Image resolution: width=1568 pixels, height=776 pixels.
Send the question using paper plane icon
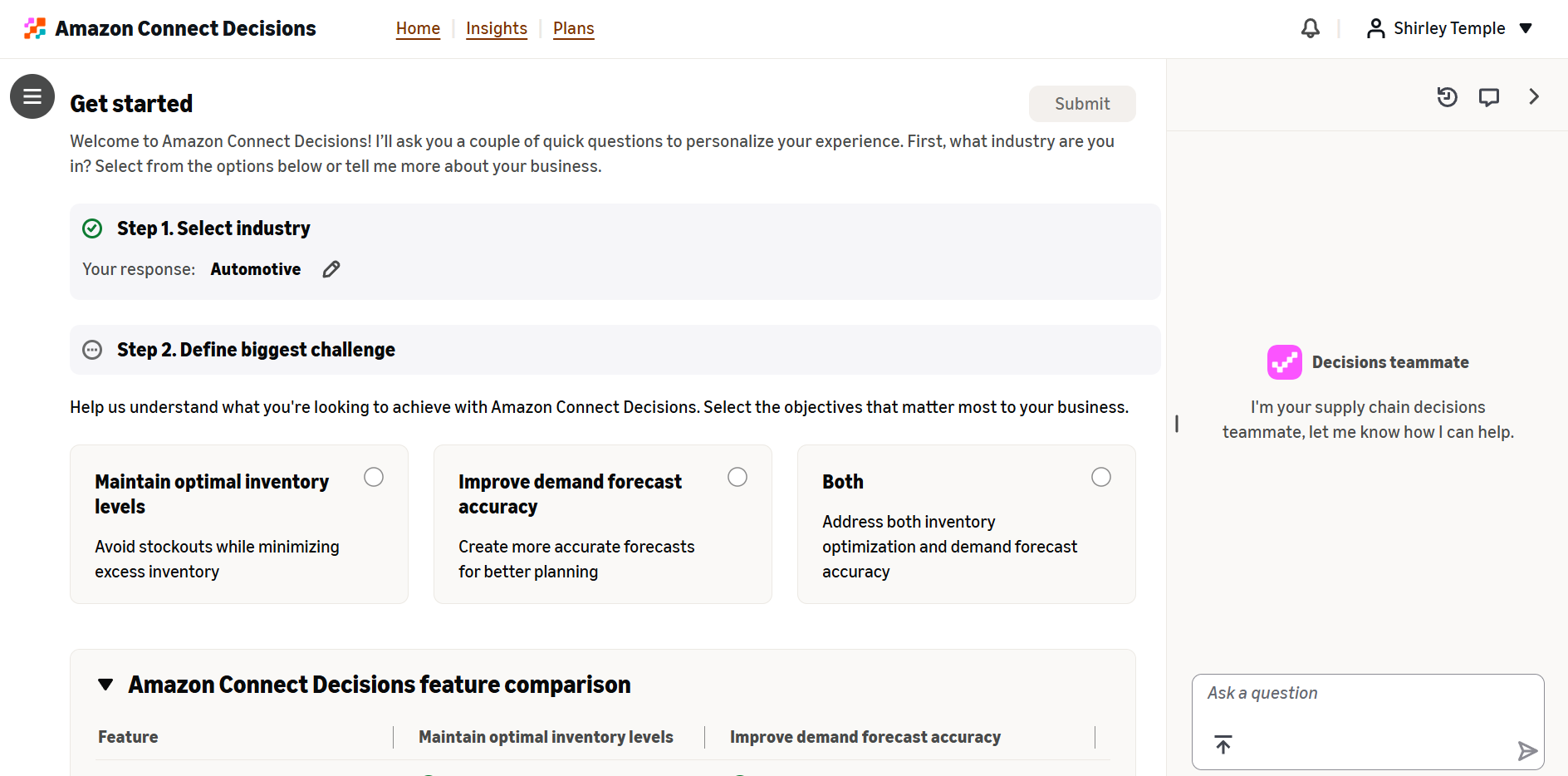click(x=1527, y=751)
